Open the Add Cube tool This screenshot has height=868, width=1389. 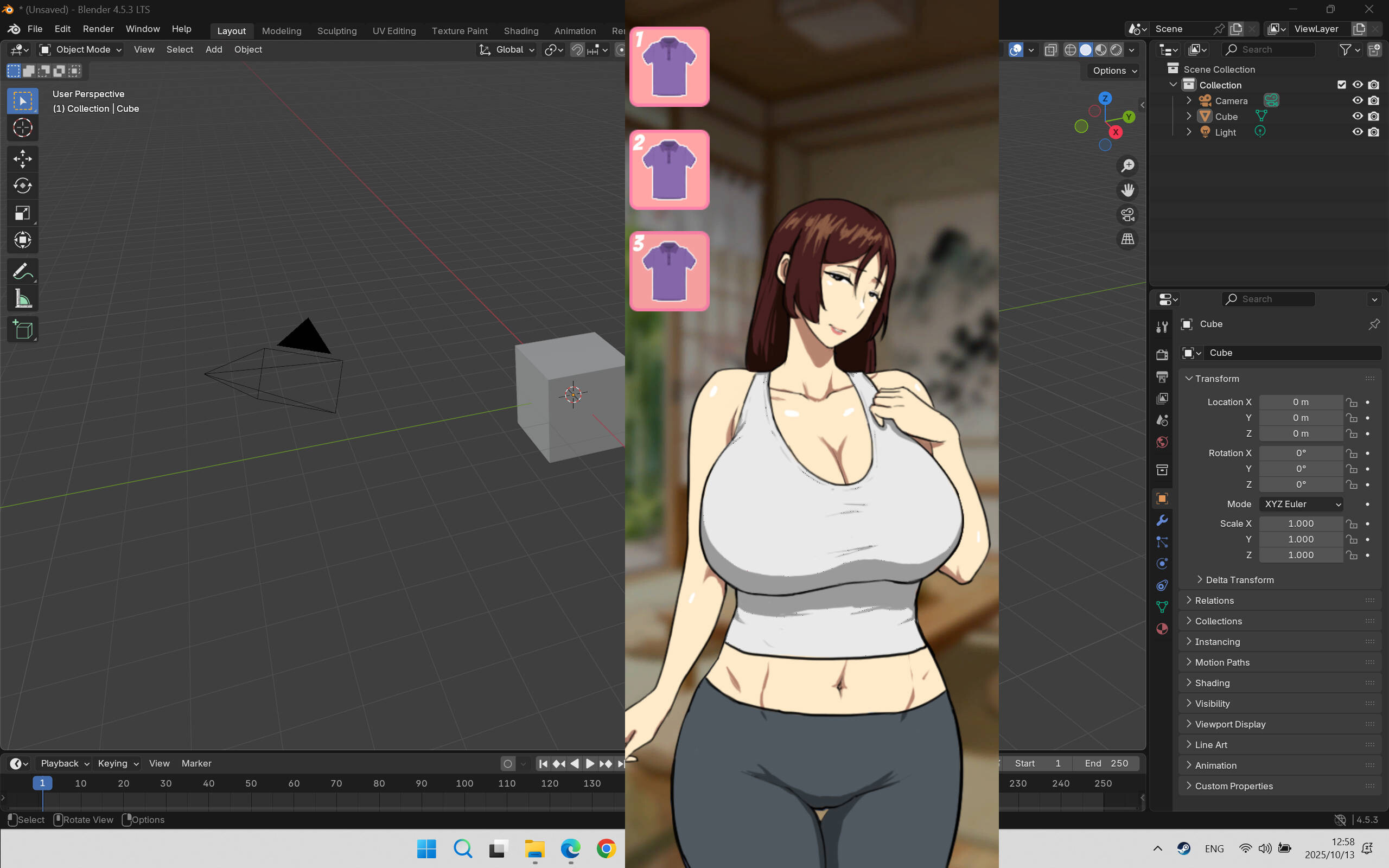coord(22,329)
